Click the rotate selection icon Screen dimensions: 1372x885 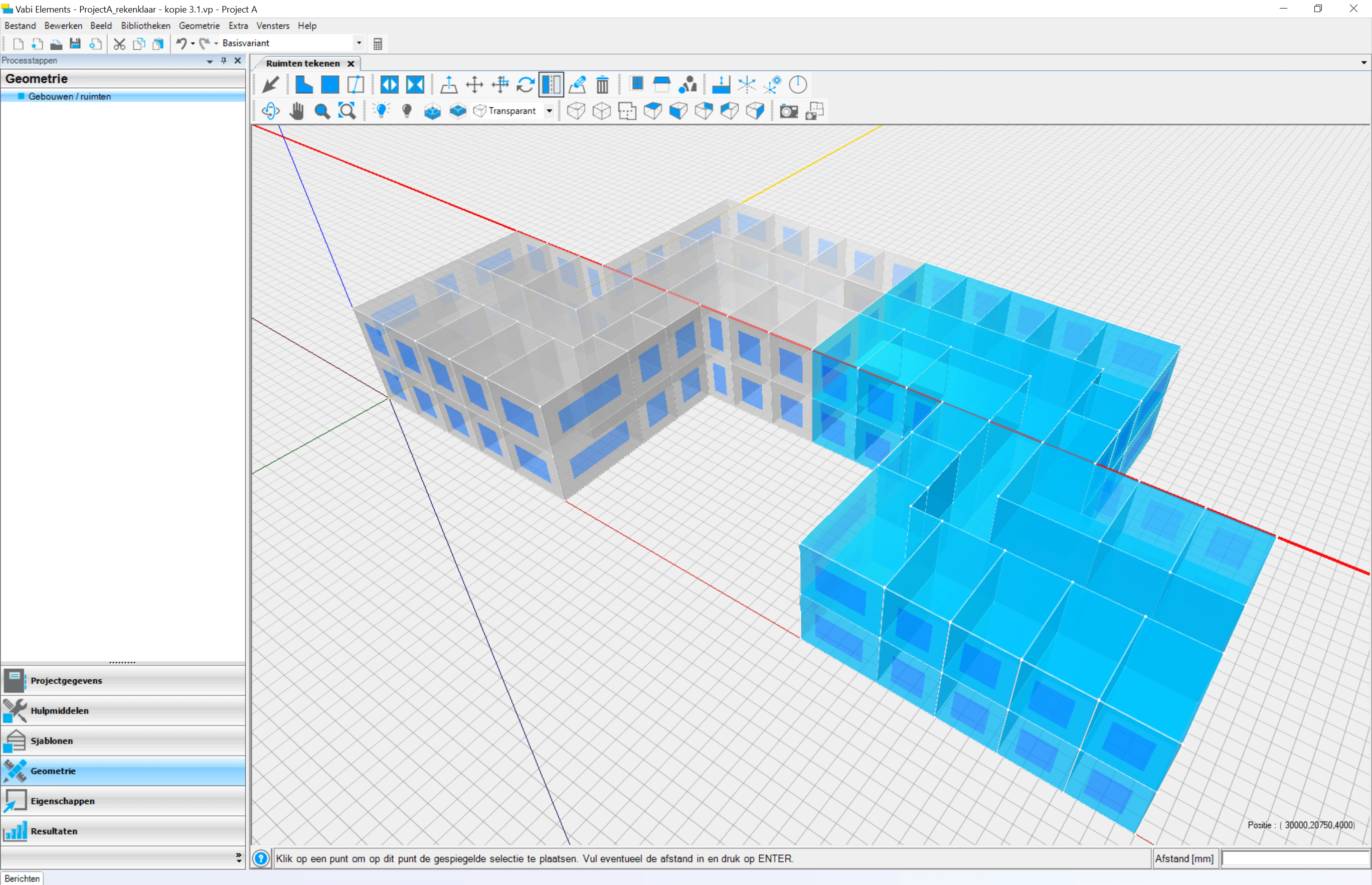pyautogui.click(x=526, y=85)
